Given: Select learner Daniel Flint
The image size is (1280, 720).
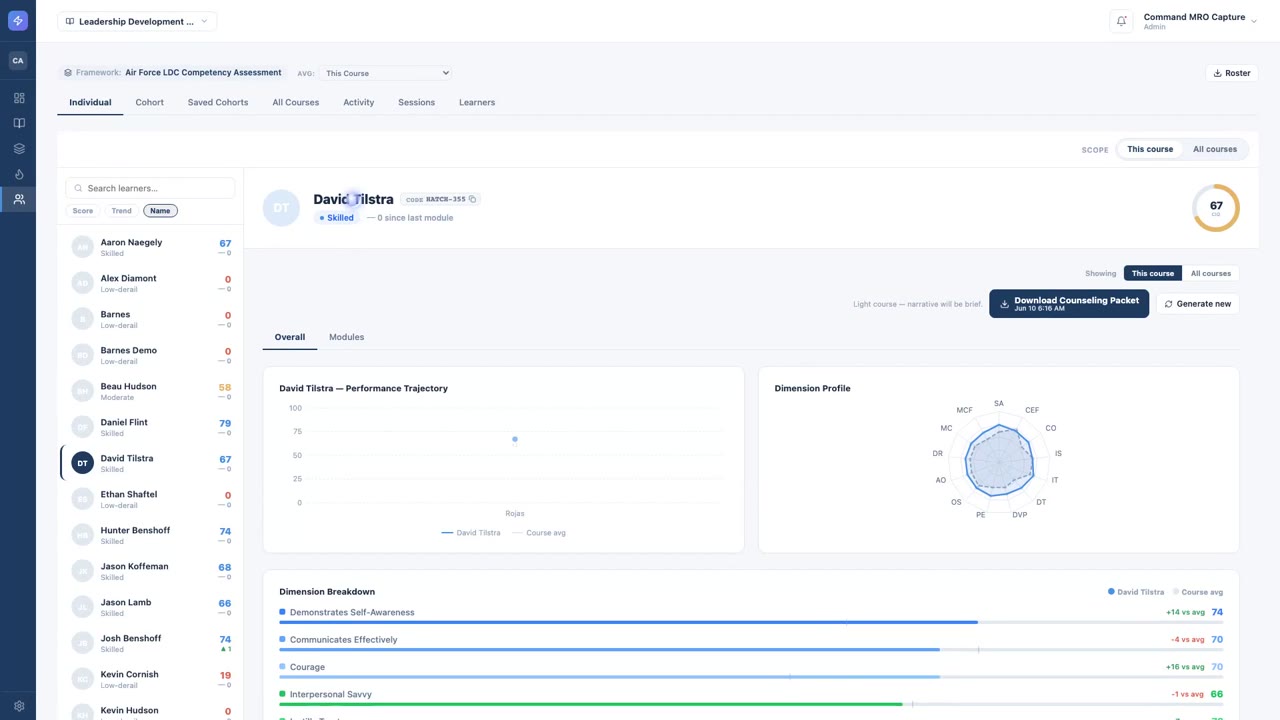Looking at the screenshot, I should coord(151,427).
